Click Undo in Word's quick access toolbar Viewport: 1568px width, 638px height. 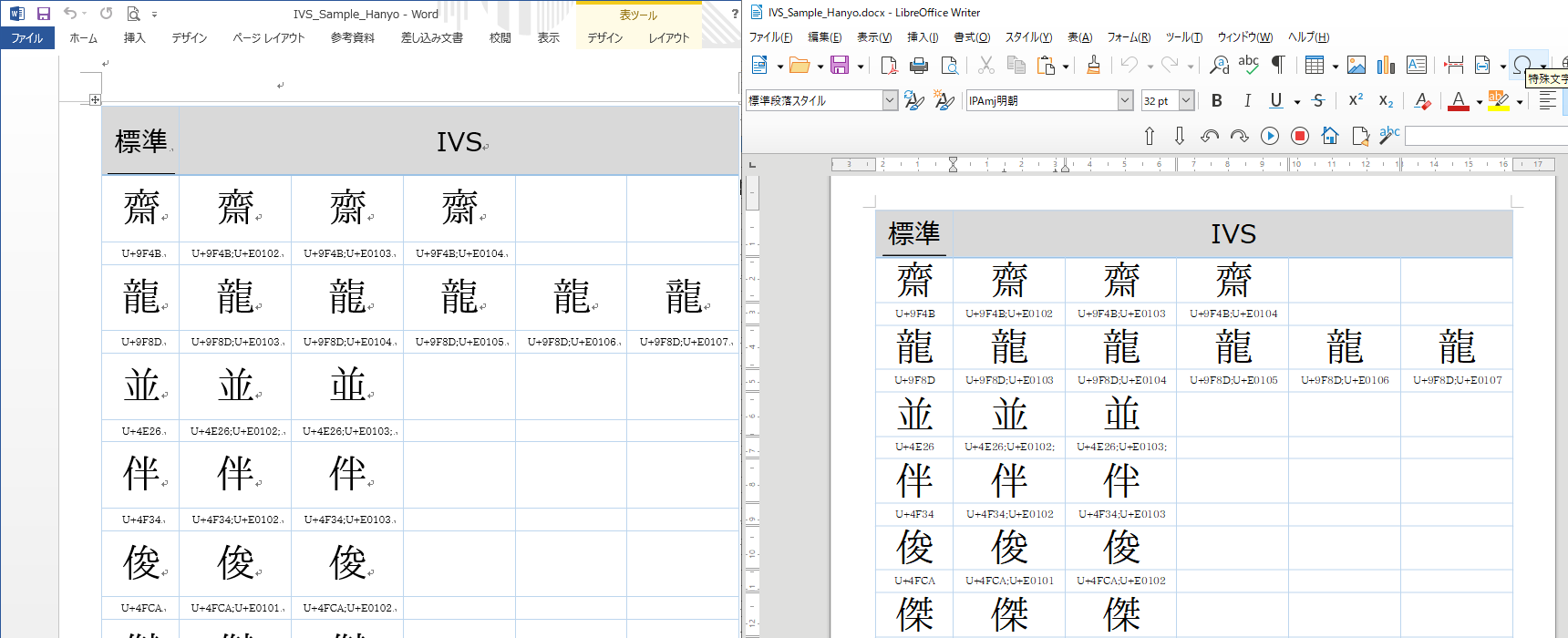(69, 14)
